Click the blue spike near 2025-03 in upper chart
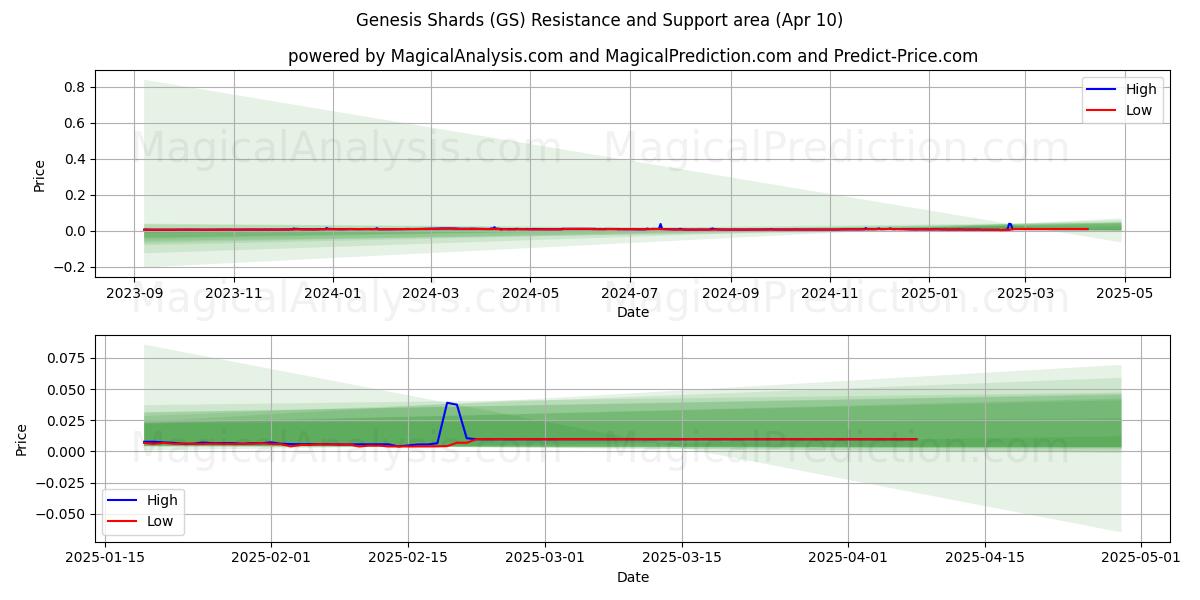The image size is (1200, 600). pos(1009,225)
